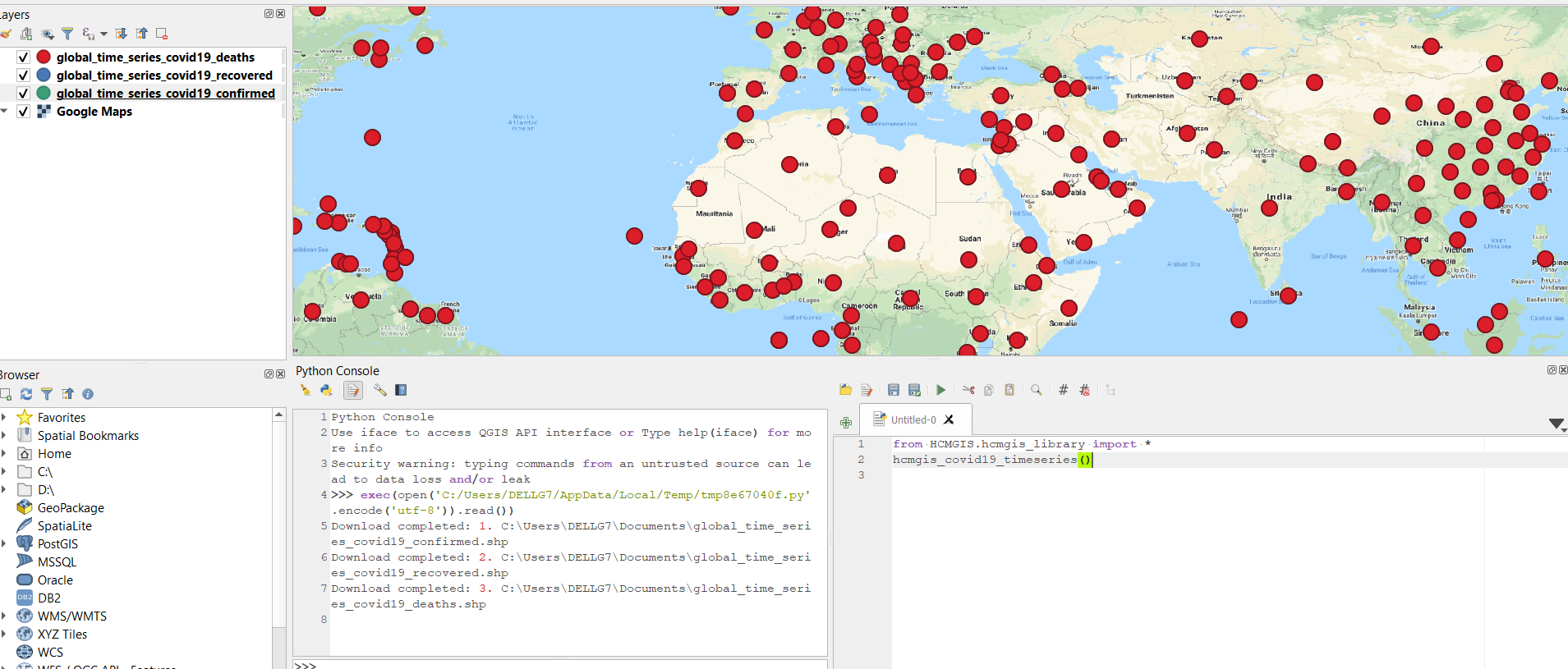This screenshot has height=669, width=1568.
Task: Click Open Script folder icon in editor
Action: tap(845, 391)
